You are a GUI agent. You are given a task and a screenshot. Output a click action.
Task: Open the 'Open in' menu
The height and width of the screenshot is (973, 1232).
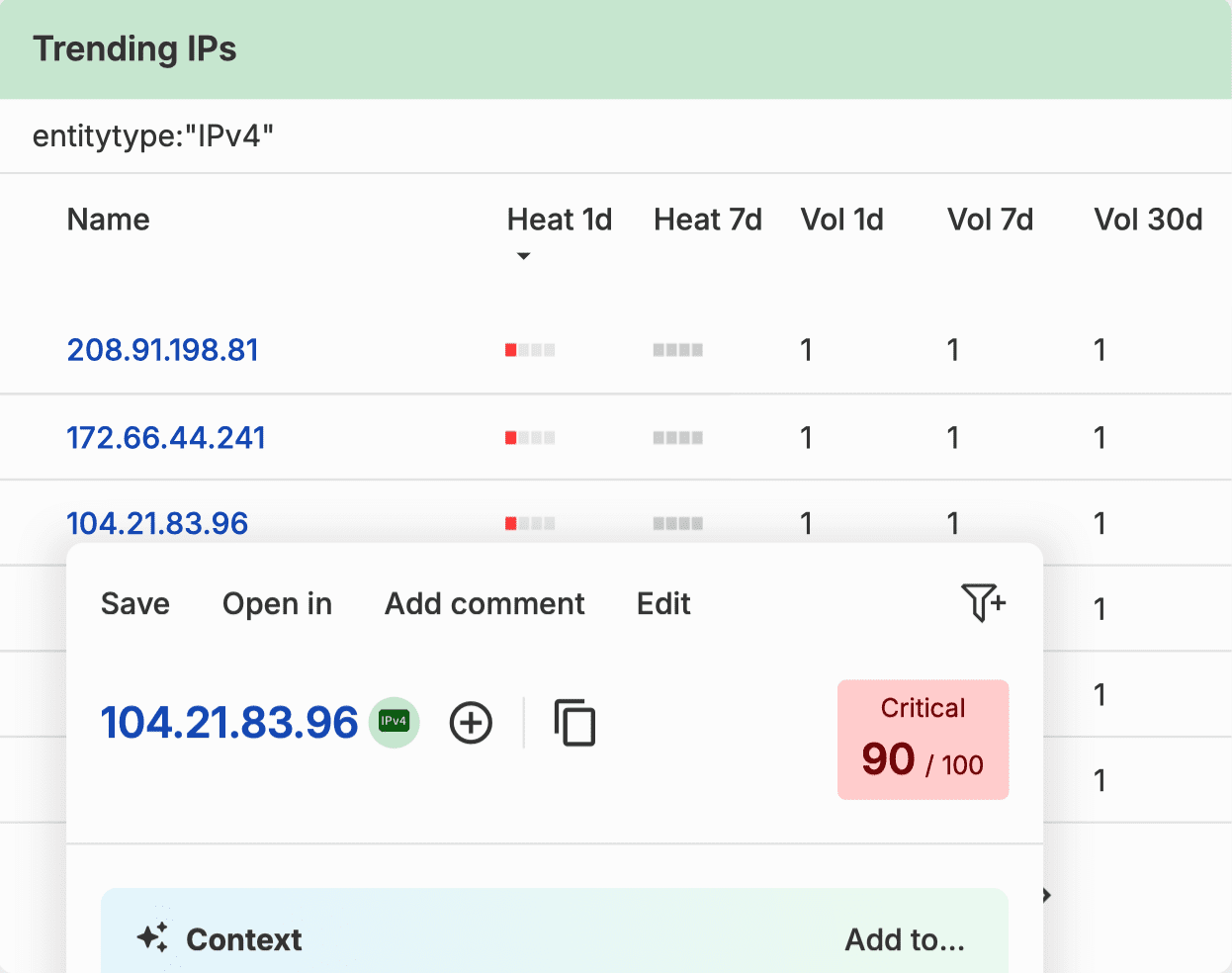point(277,603)
